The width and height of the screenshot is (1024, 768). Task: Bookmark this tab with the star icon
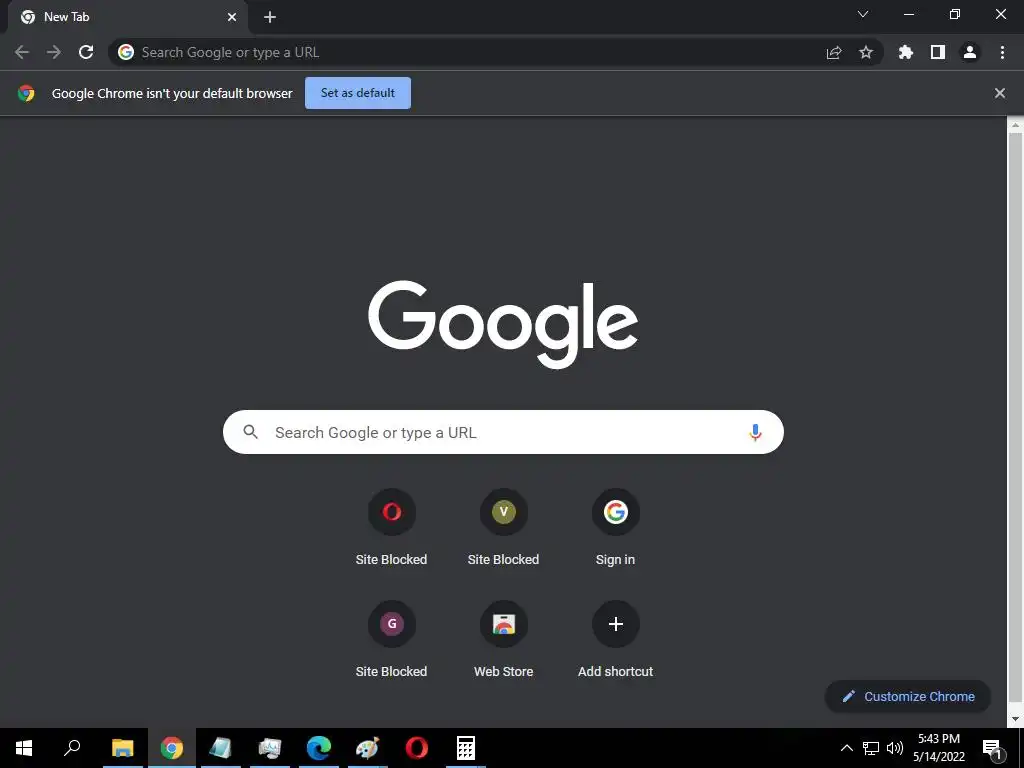click(866, 52)
